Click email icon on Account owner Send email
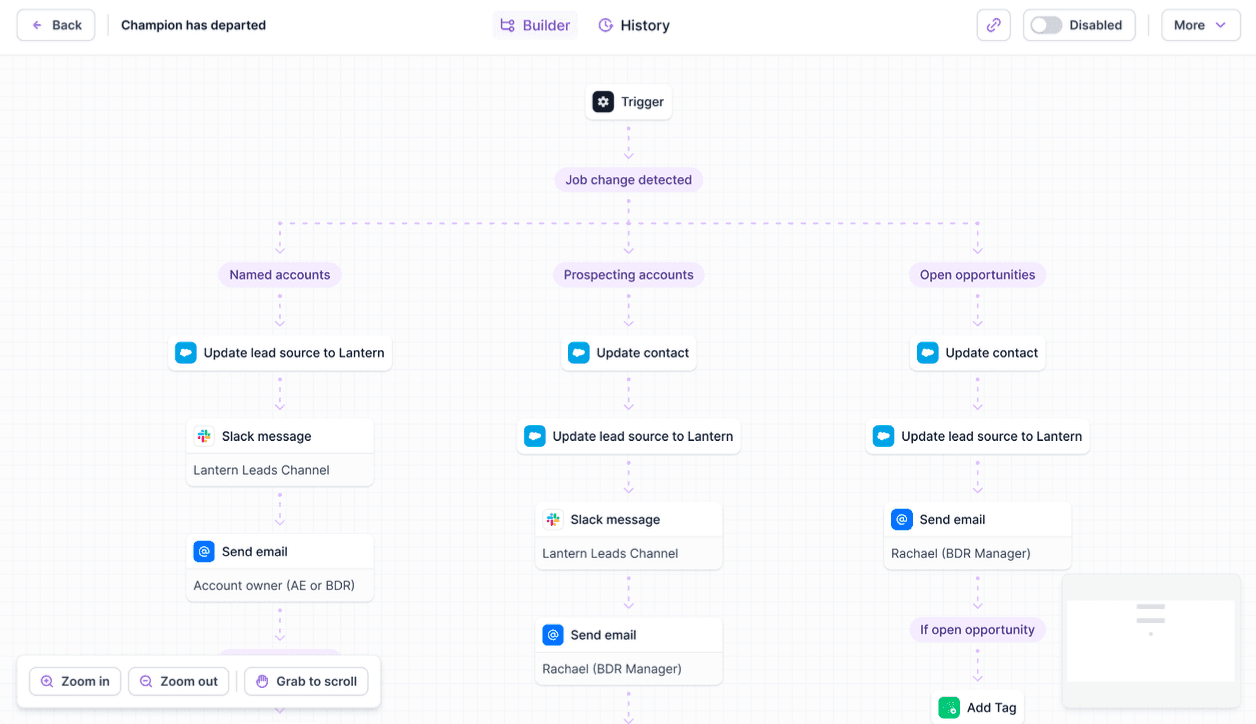1256x724 pixels. tap(204, 551)
